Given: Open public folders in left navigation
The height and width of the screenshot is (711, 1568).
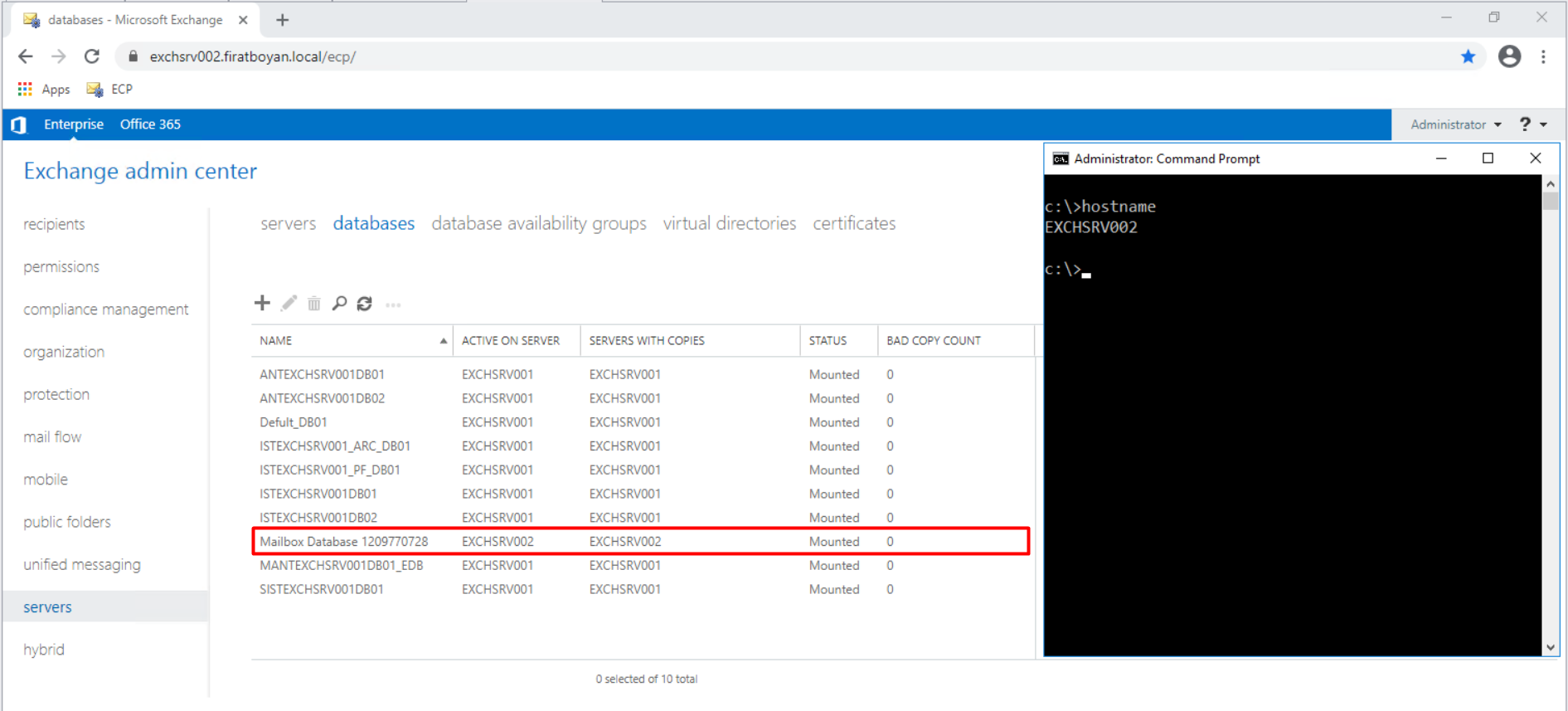Looking at the screenshot, I should [67, 522].
